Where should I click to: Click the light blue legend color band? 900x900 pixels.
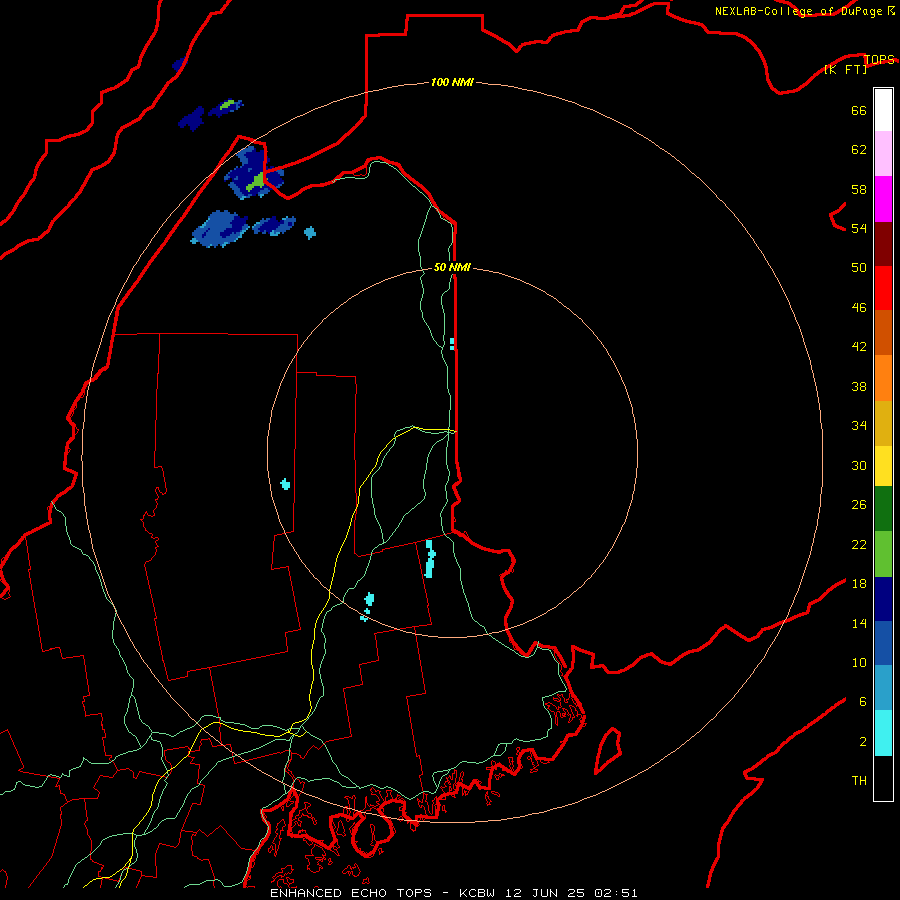pyautogui.click(x=883, y=688)
